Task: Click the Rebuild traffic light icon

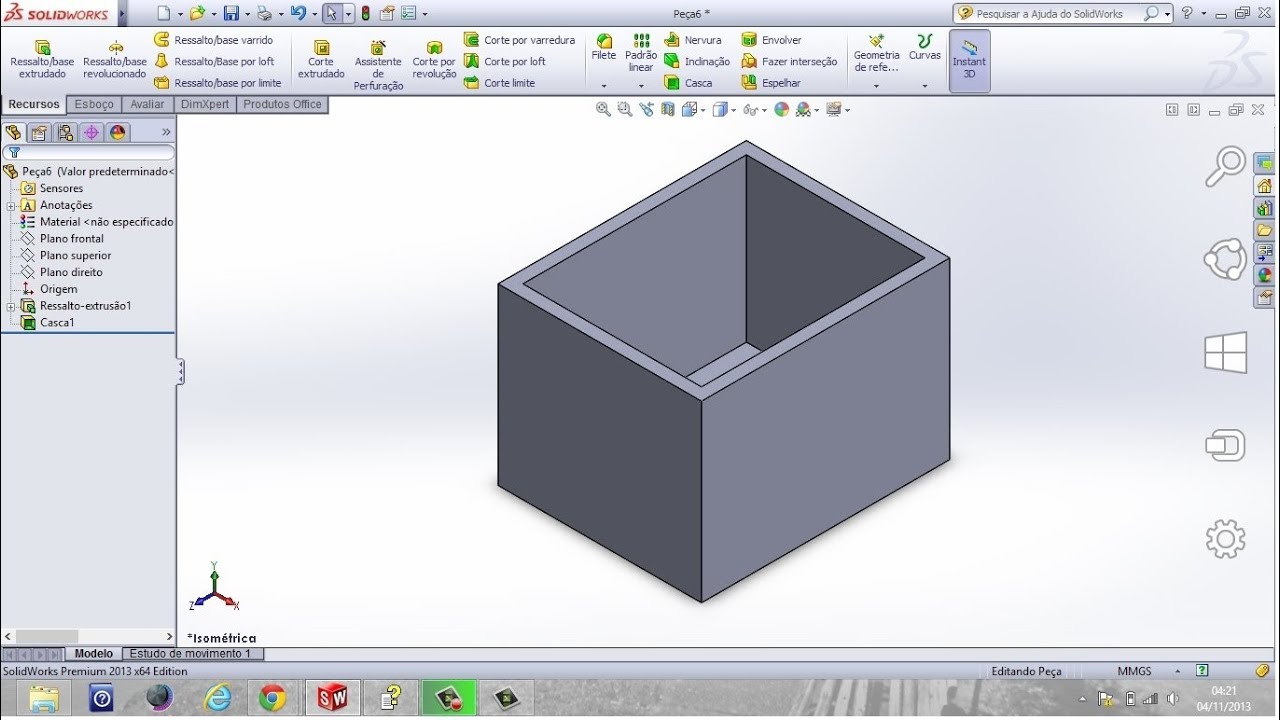Action: tap(366, 13)
